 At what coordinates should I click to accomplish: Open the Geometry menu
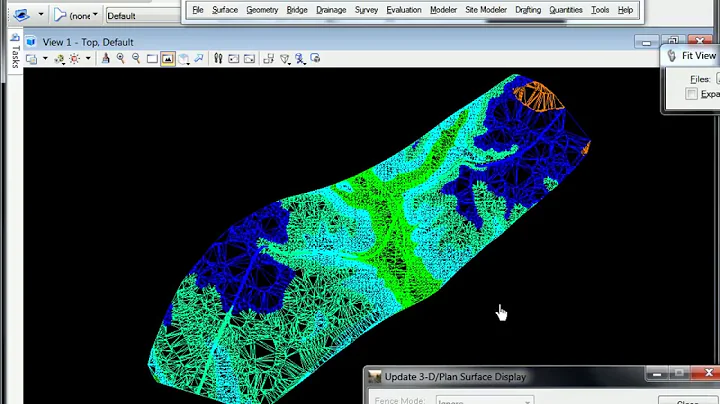click(262, 10)
